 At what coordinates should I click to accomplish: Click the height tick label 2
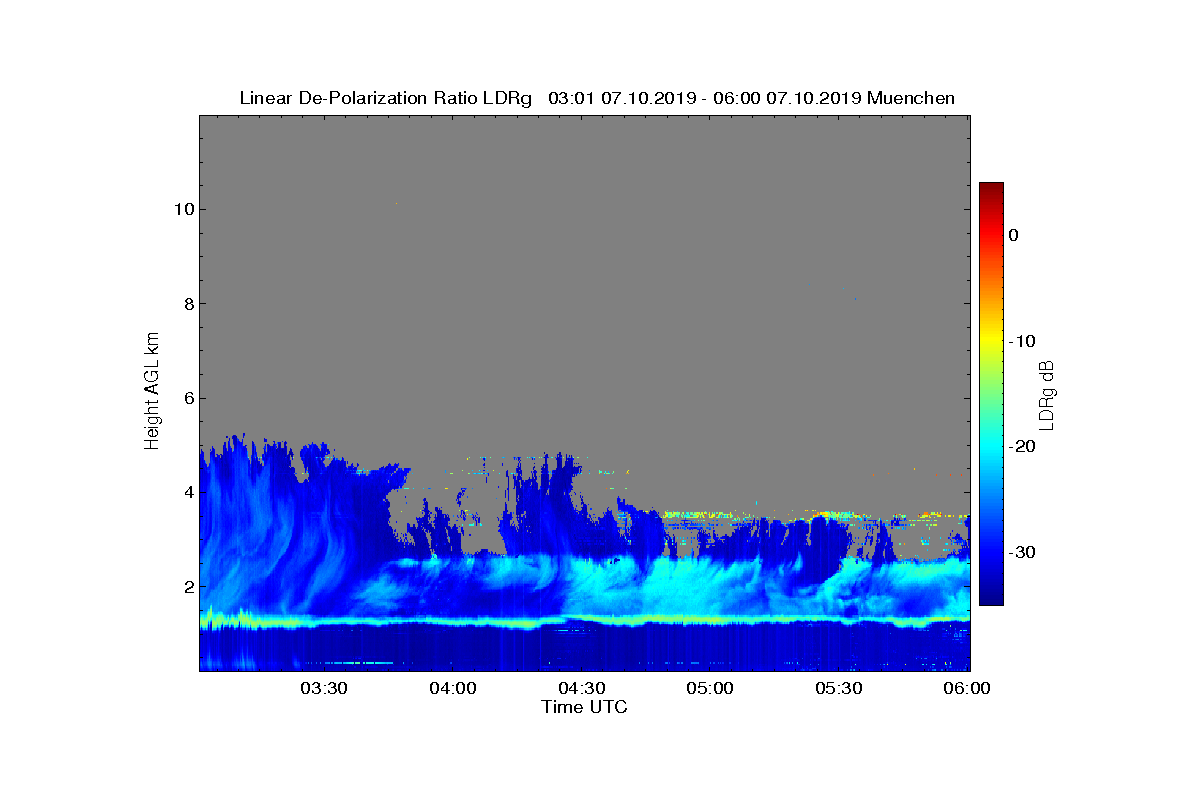[187, 586]
